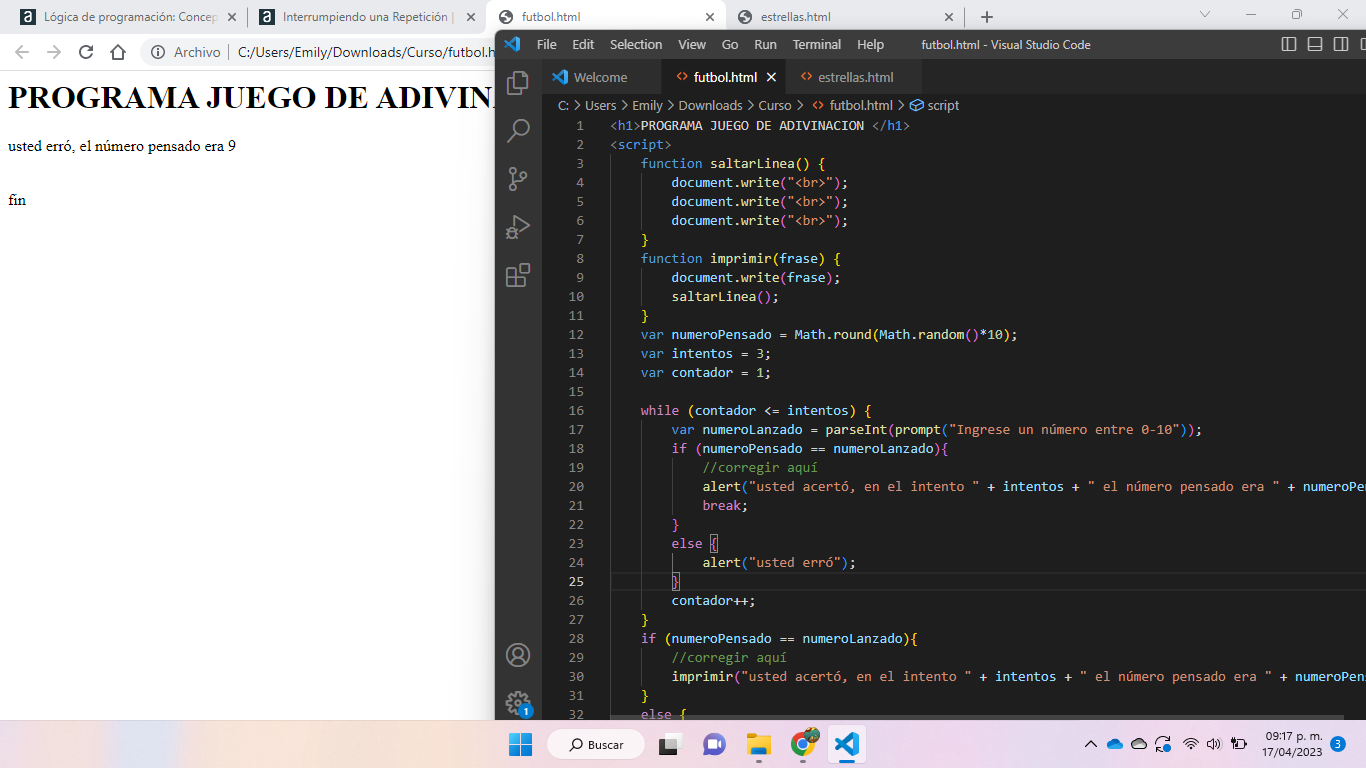Close the Lógica de programación Chrome tab
1366x768 pixels.
(x=232, y=17)
